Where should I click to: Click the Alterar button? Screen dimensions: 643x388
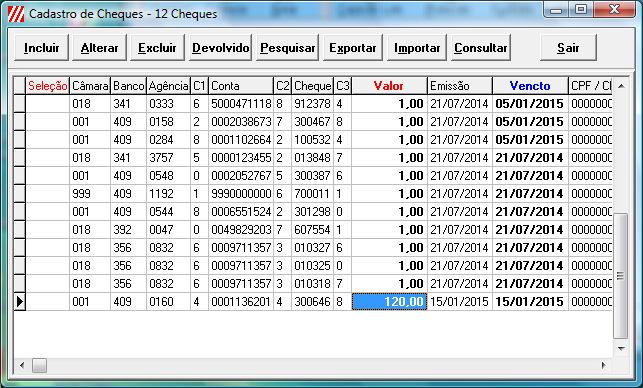pyautogui.click(x=99, y=48)
